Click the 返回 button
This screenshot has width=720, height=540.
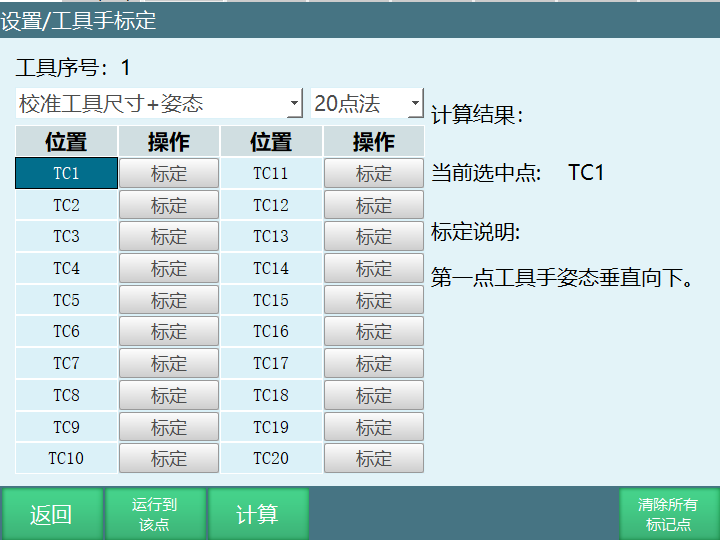tap(51, 514)
